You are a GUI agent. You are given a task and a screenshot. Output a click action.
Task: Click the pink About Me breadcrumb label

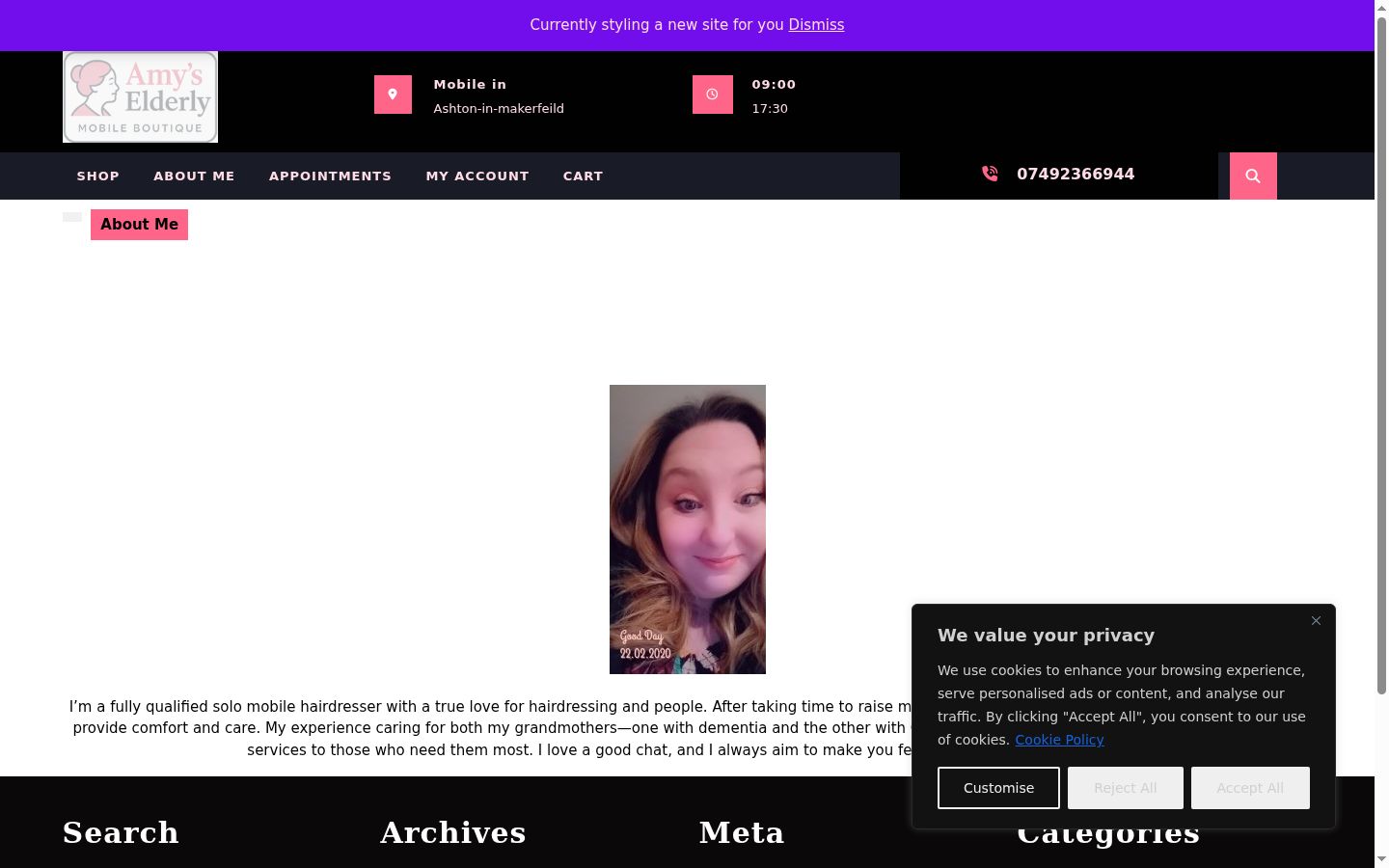139,225
